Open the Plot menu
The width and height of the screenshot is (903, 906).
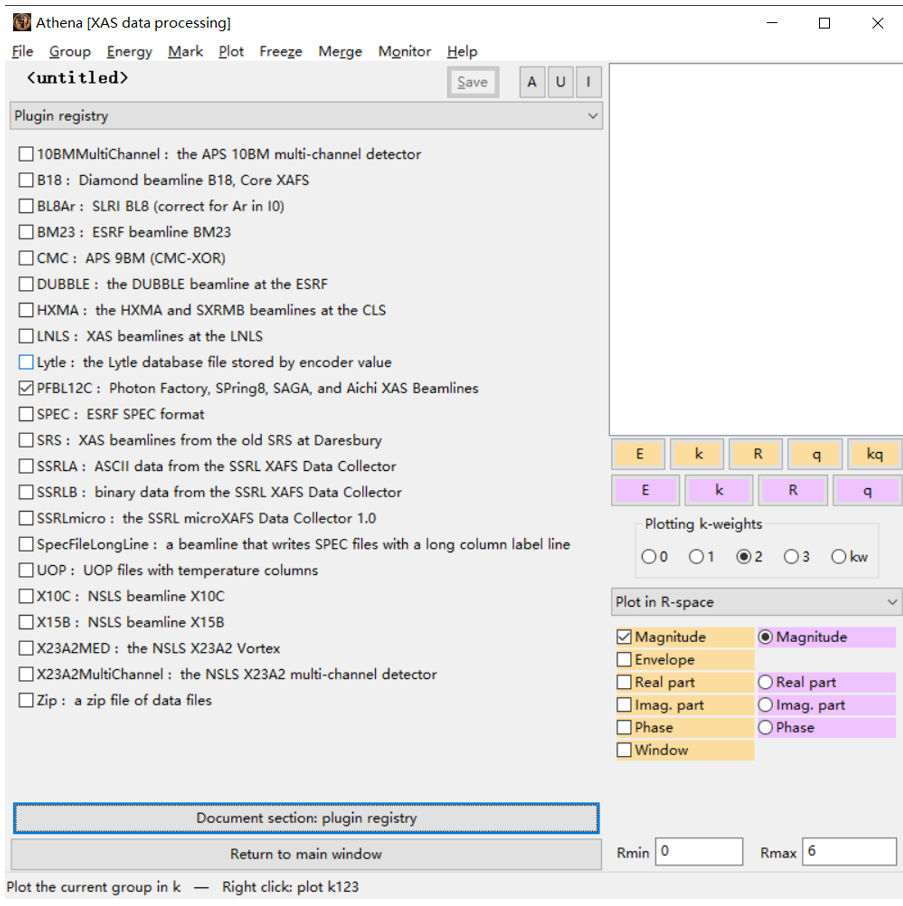[x=231, y=51]
